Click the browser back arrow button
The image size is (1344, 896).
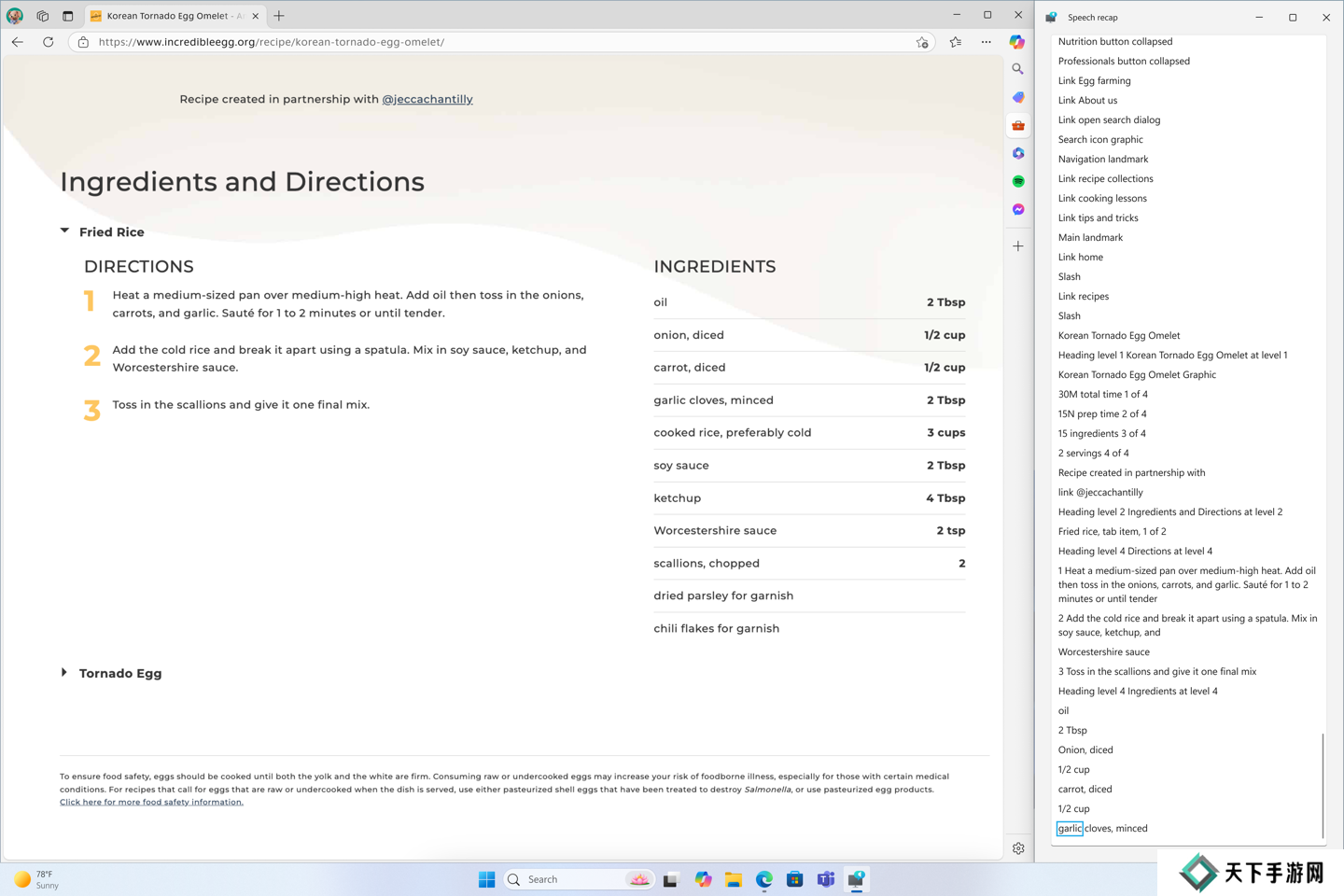pyautogui.click(x=18, y=42)
